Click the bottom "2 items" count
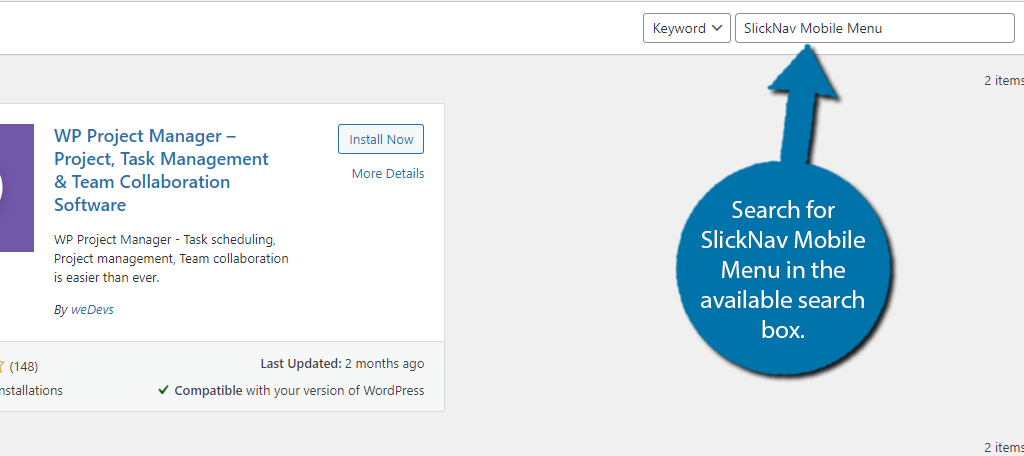This screenshot has width=1024, height=456. 1003,447
